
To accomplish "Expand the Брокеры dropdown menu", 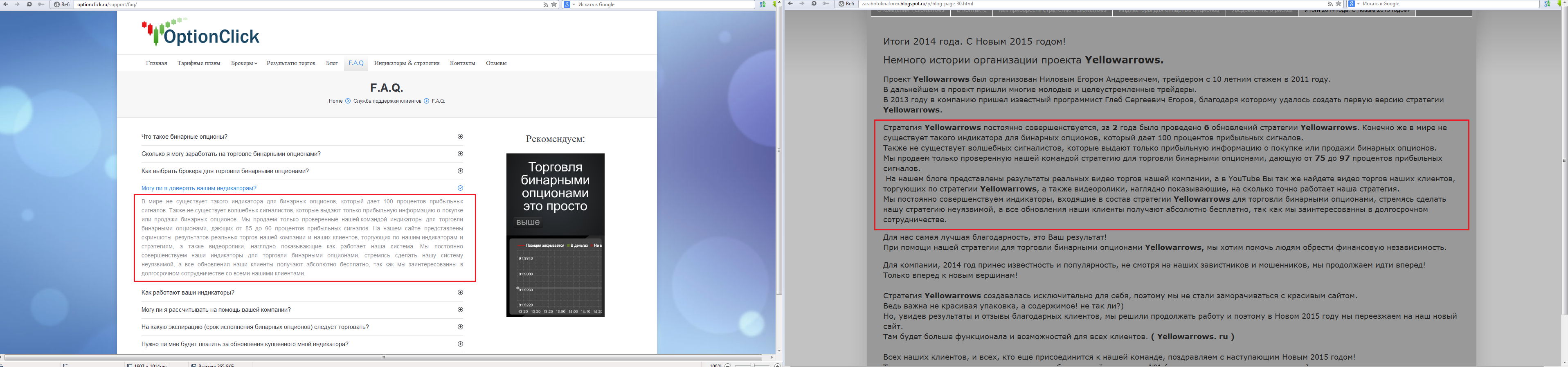I will [243, 63].
